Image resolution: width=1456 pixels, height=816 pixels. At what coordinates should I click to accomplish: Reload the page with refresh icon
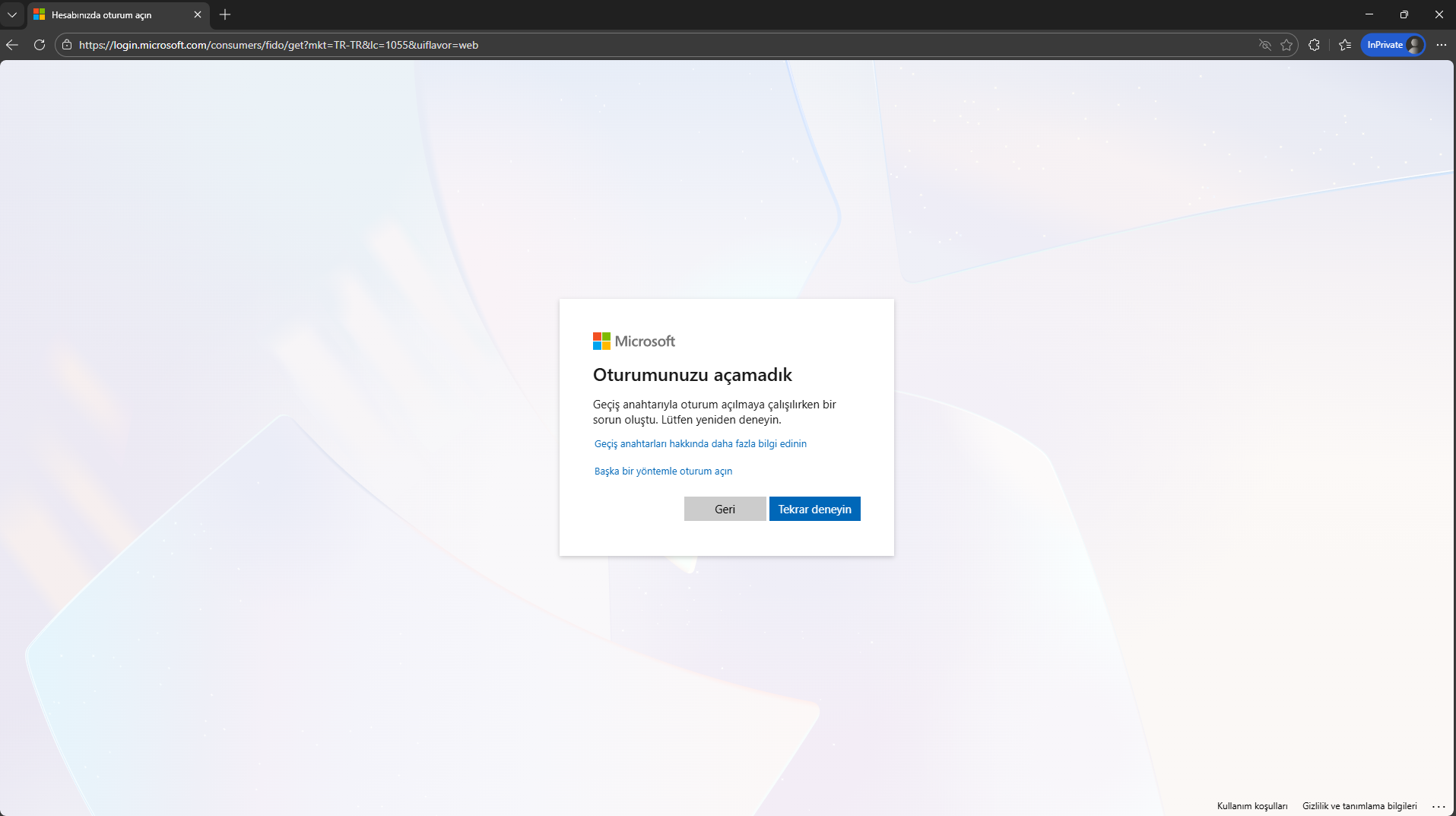coord(40,45)
